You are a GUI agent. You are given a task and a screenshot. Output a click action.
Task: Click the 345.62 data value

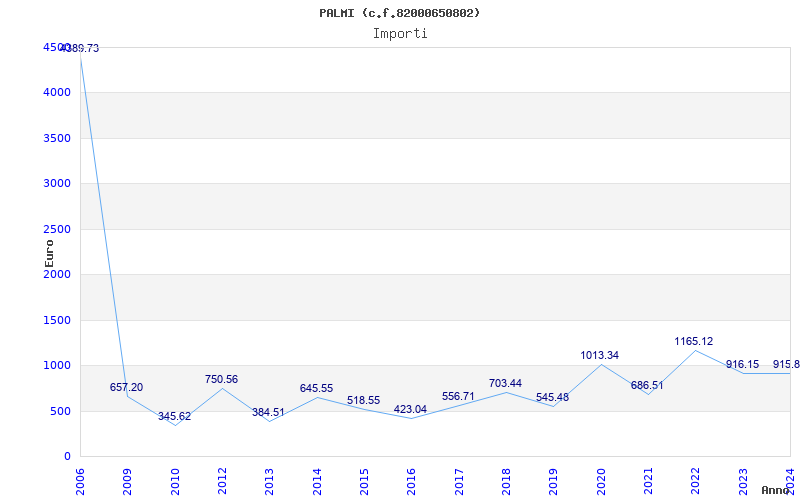click(x=174, y=416)
